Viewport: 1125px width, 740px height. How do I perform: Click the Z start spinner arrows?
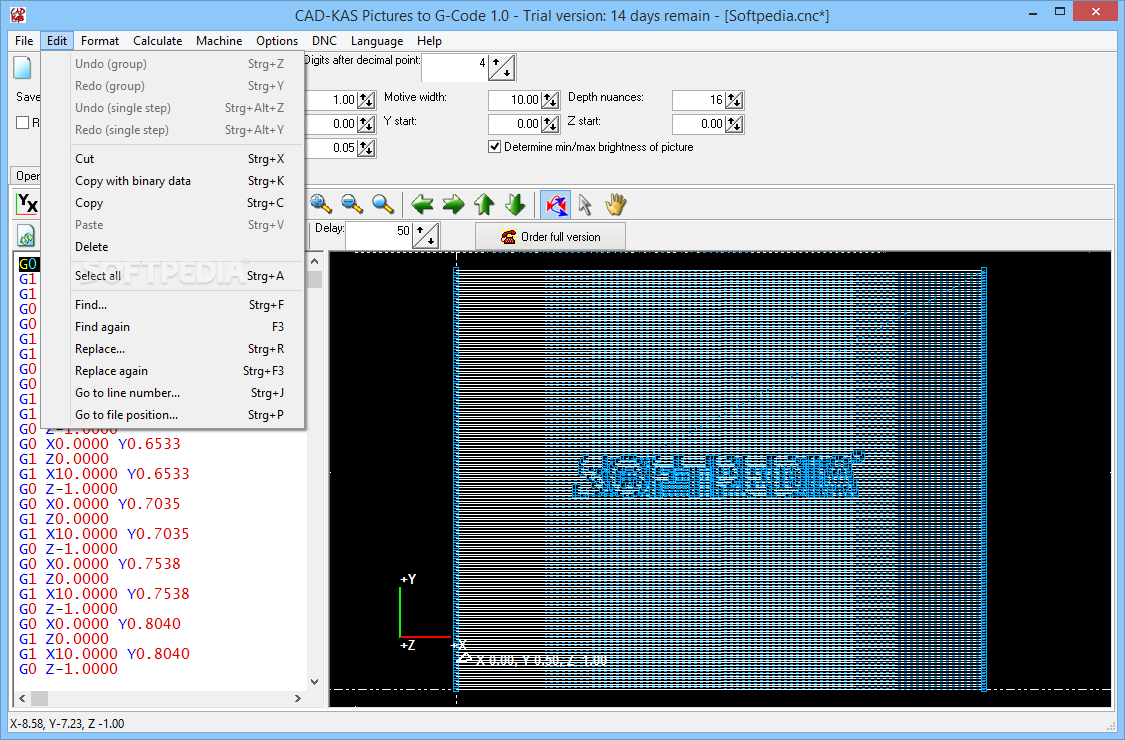tap(734, 124)
